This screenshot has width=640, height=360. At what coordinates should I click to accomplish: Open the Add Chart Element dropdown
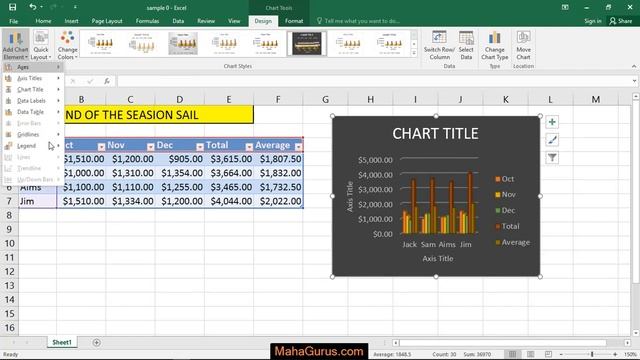[x=15, y=45]
